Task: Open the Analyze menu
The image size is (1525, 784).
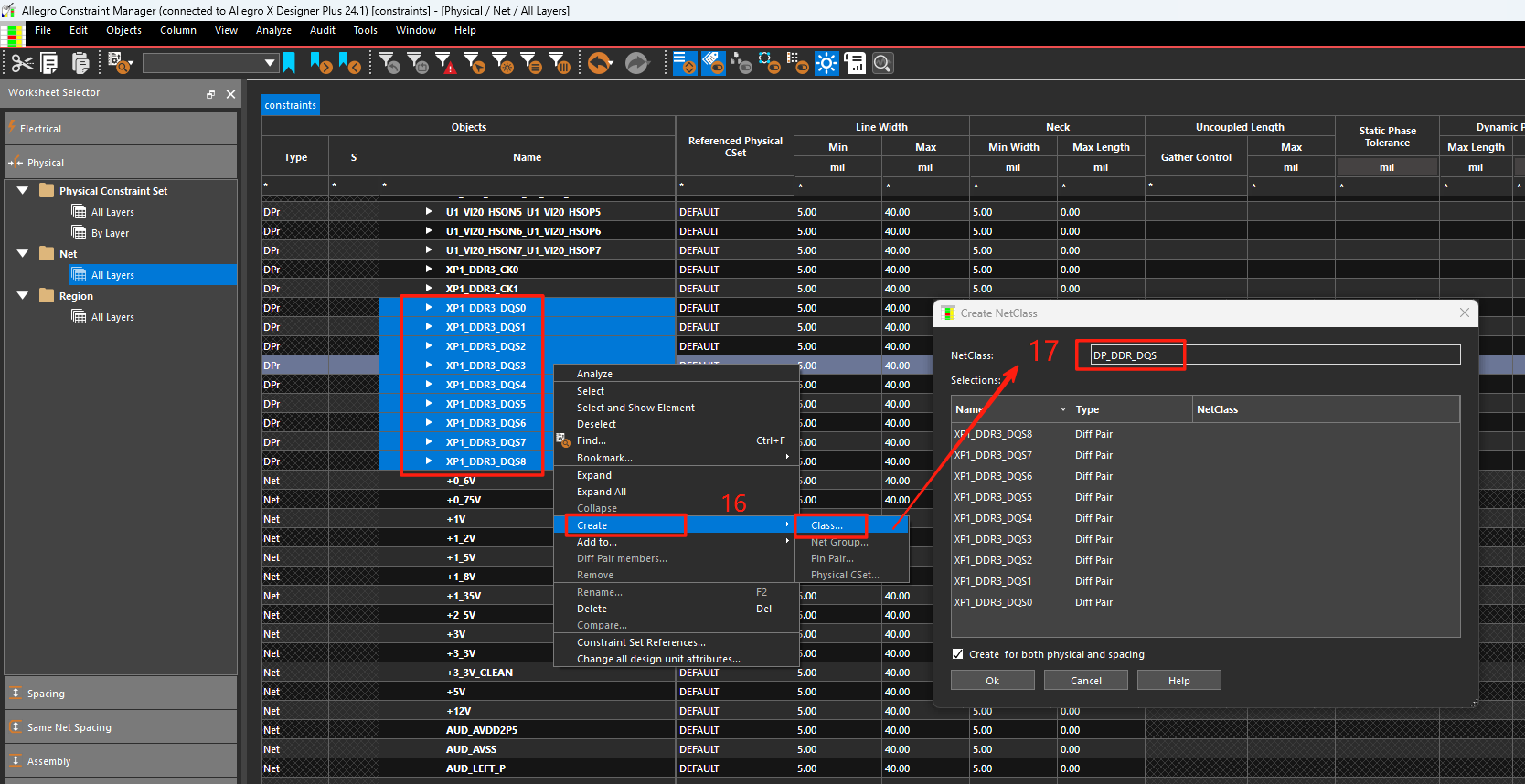Action: [273, 30]
